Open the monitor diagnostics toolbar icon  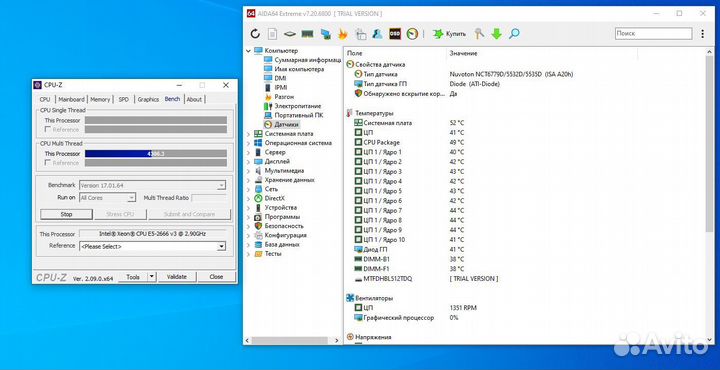point(325,34)
